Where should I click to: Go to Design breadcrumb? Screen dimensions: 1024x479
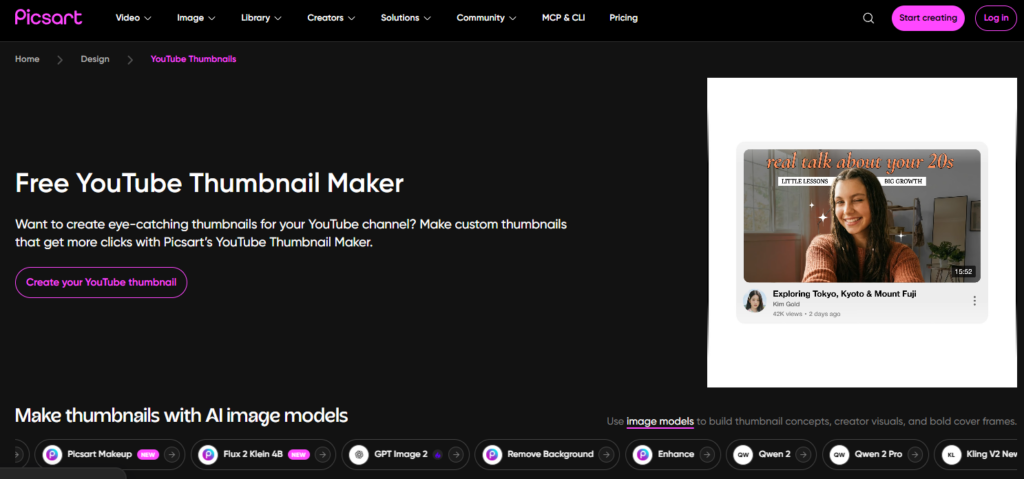[95, 59]
